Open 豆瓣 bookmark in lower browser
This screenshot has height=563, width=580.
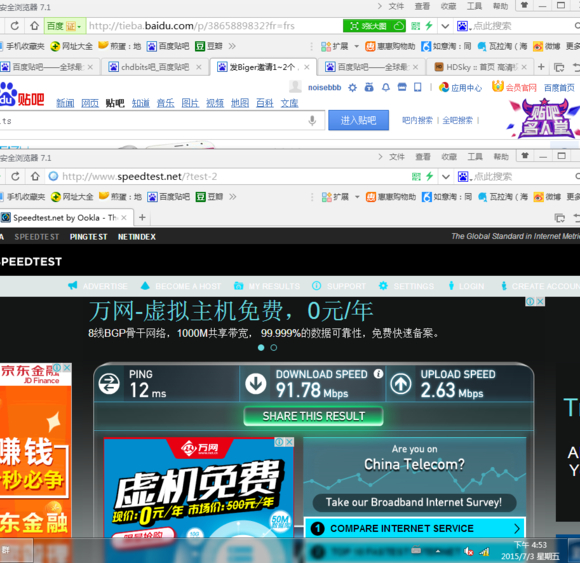pyautogui.click(x=209, y=197)
